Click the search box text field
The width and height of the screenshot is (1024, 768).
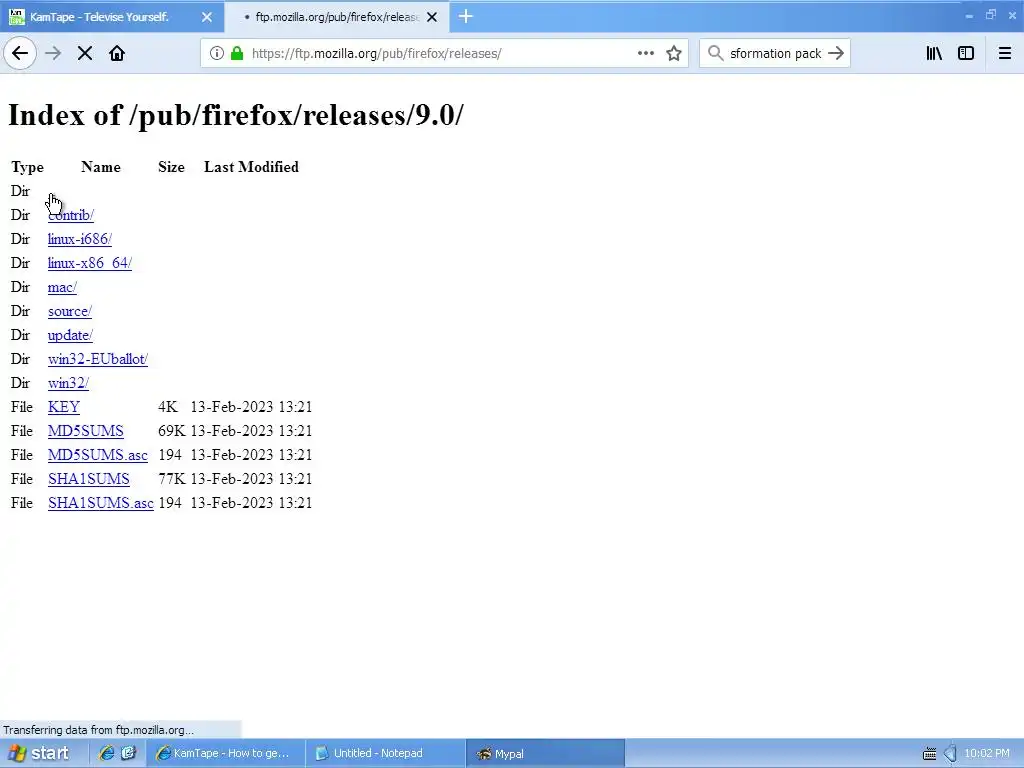click(x=775, y=54)
